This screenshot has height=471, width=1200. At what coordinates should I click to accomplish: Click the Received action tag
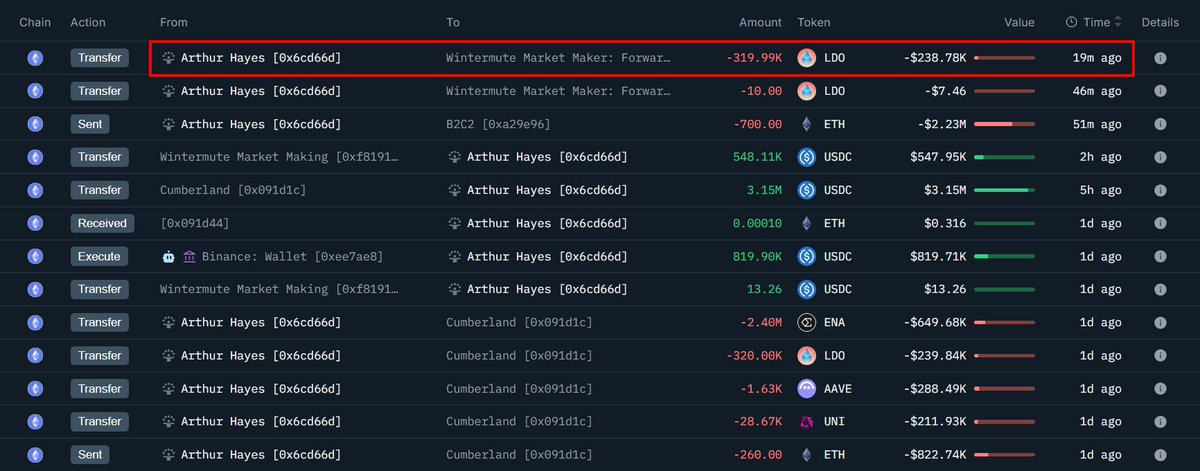coord(100,223)
